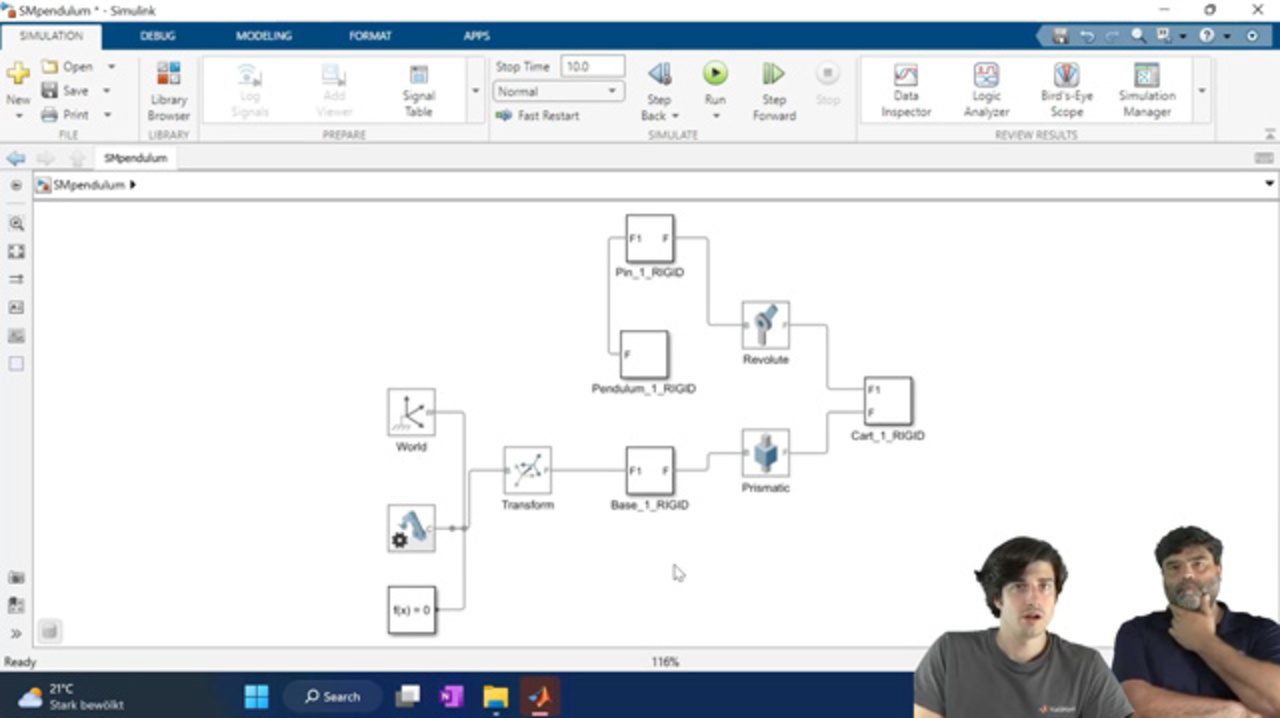Image resolution: width=1280 pixels, height=718 pixels.
Task: Click the Print button
Action: (66, 114)
